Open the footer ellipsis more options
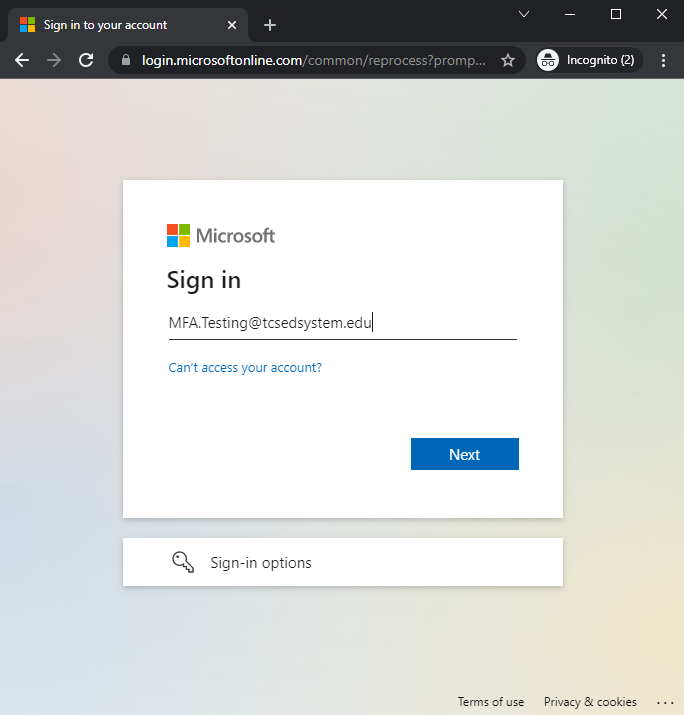The image size is (684, 715). pos(665,703)
